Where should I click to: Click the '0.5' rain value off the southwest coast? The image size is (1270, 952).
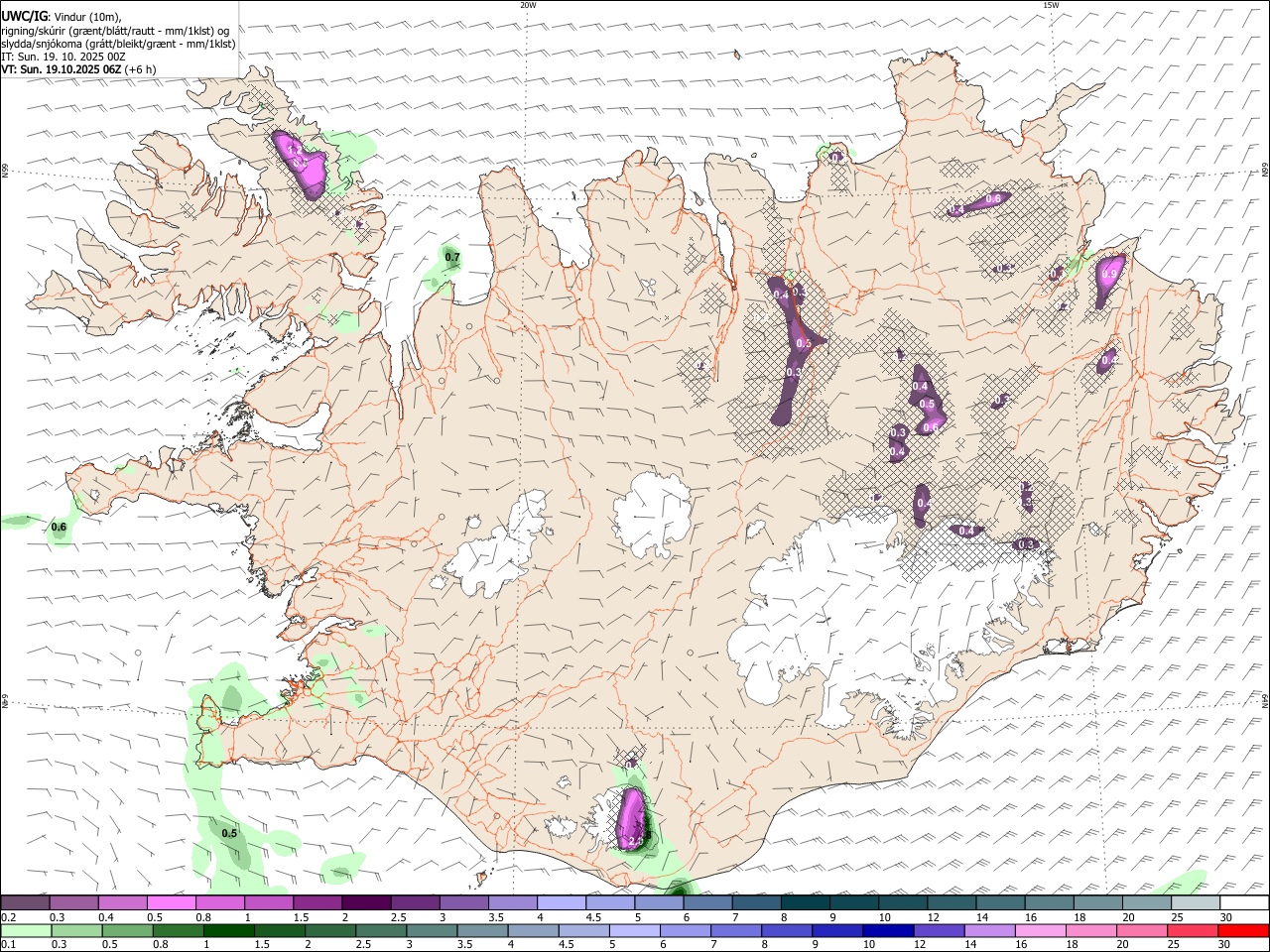tap(229, 834)
